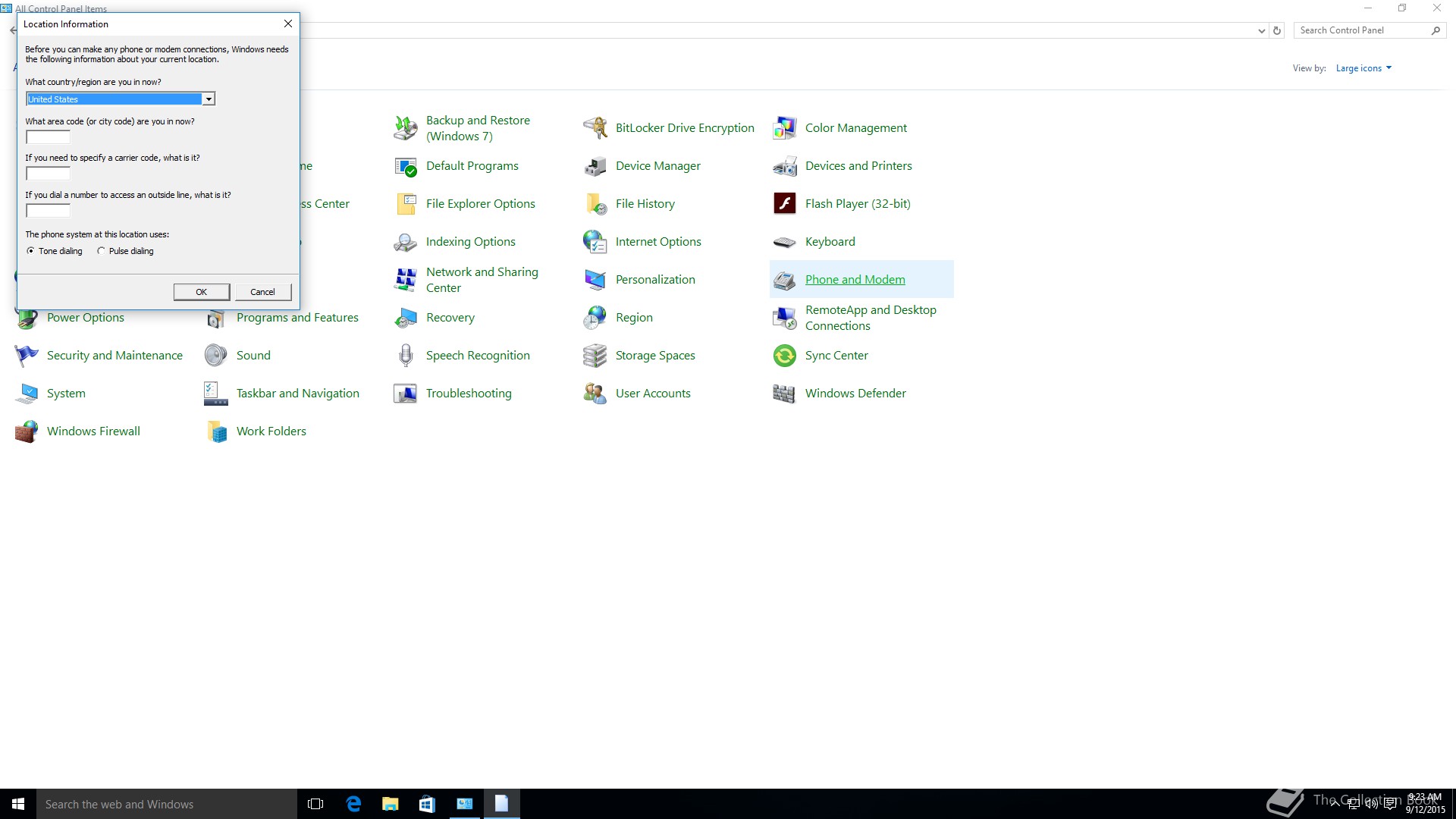Open Taskbar and Navigation link
The image size is (1456, 819).
pos(298,394)
